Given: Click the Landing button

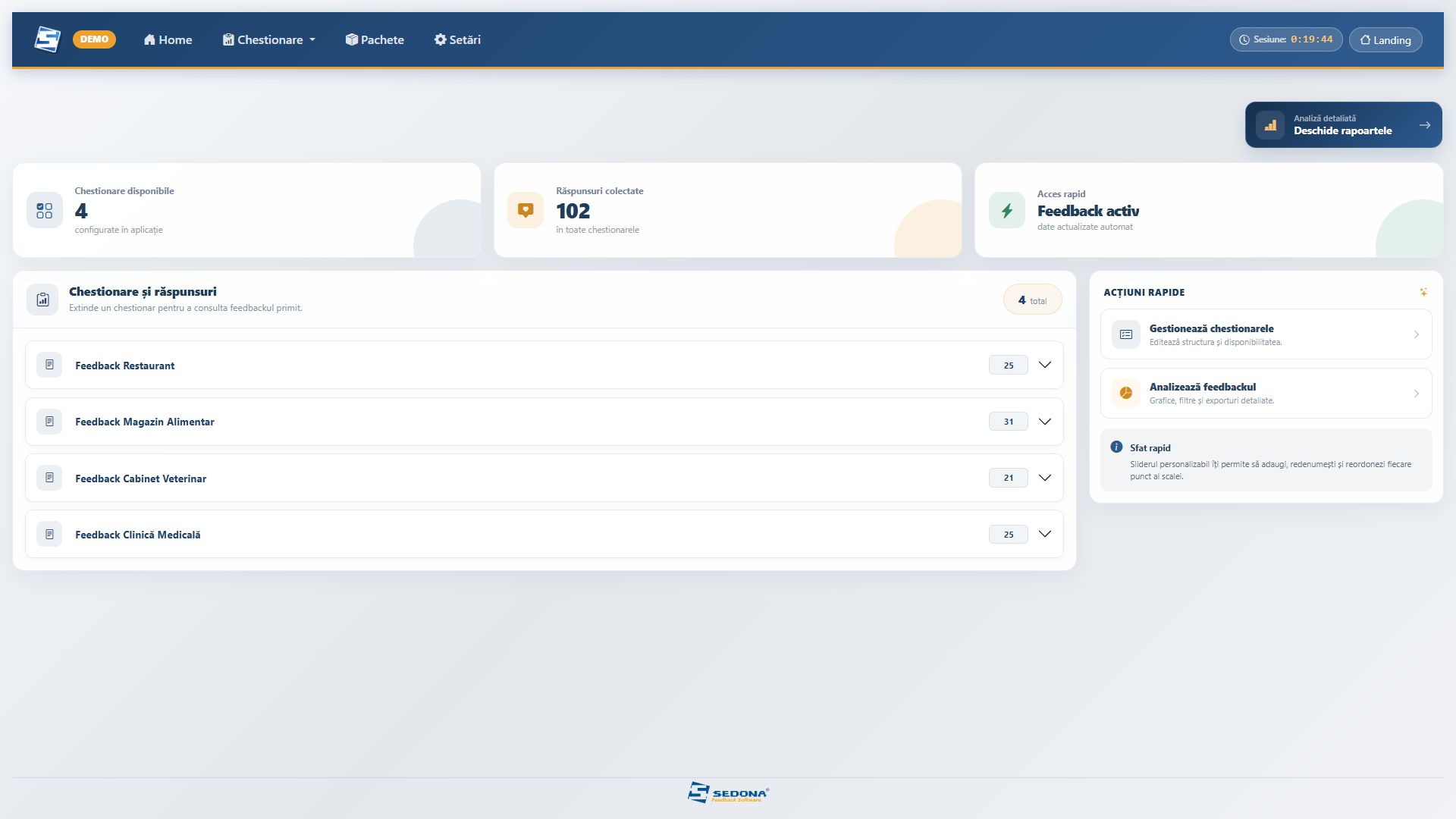Looking at the screenshot, I should [x=1385, y=39].
